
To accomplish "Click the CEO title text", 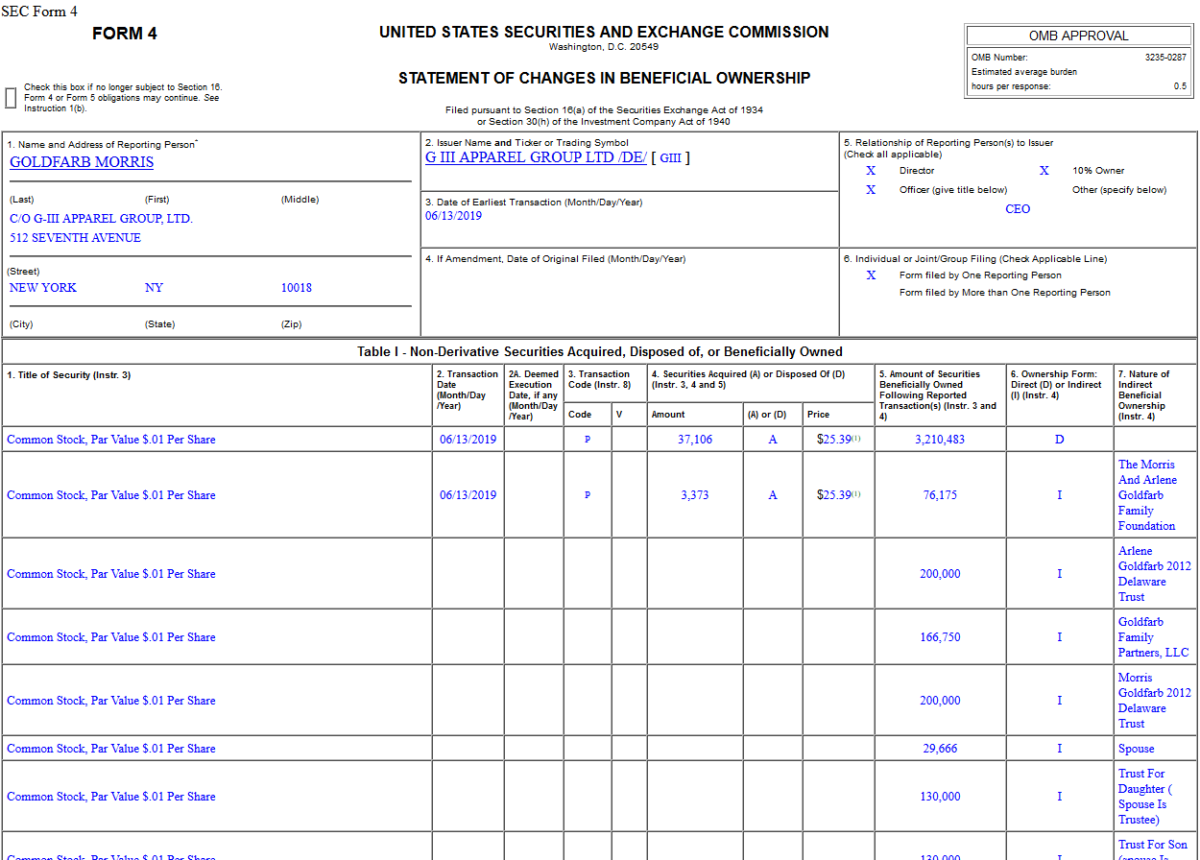I will [1017, 209].
